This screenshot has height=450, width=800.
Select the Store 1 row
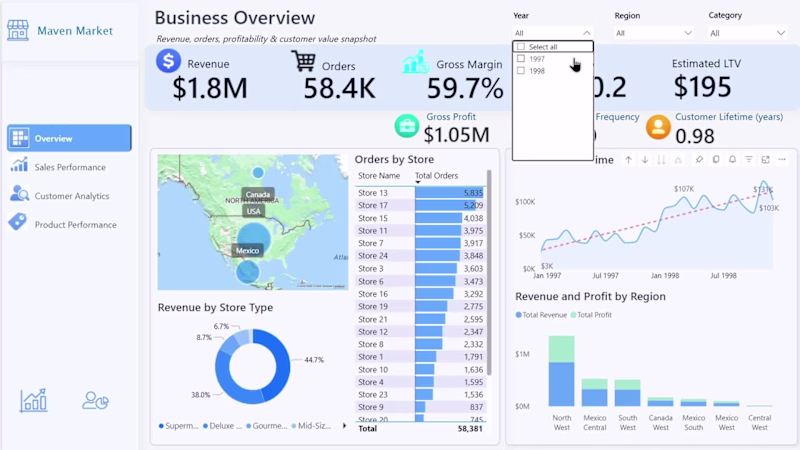point(421,357)
